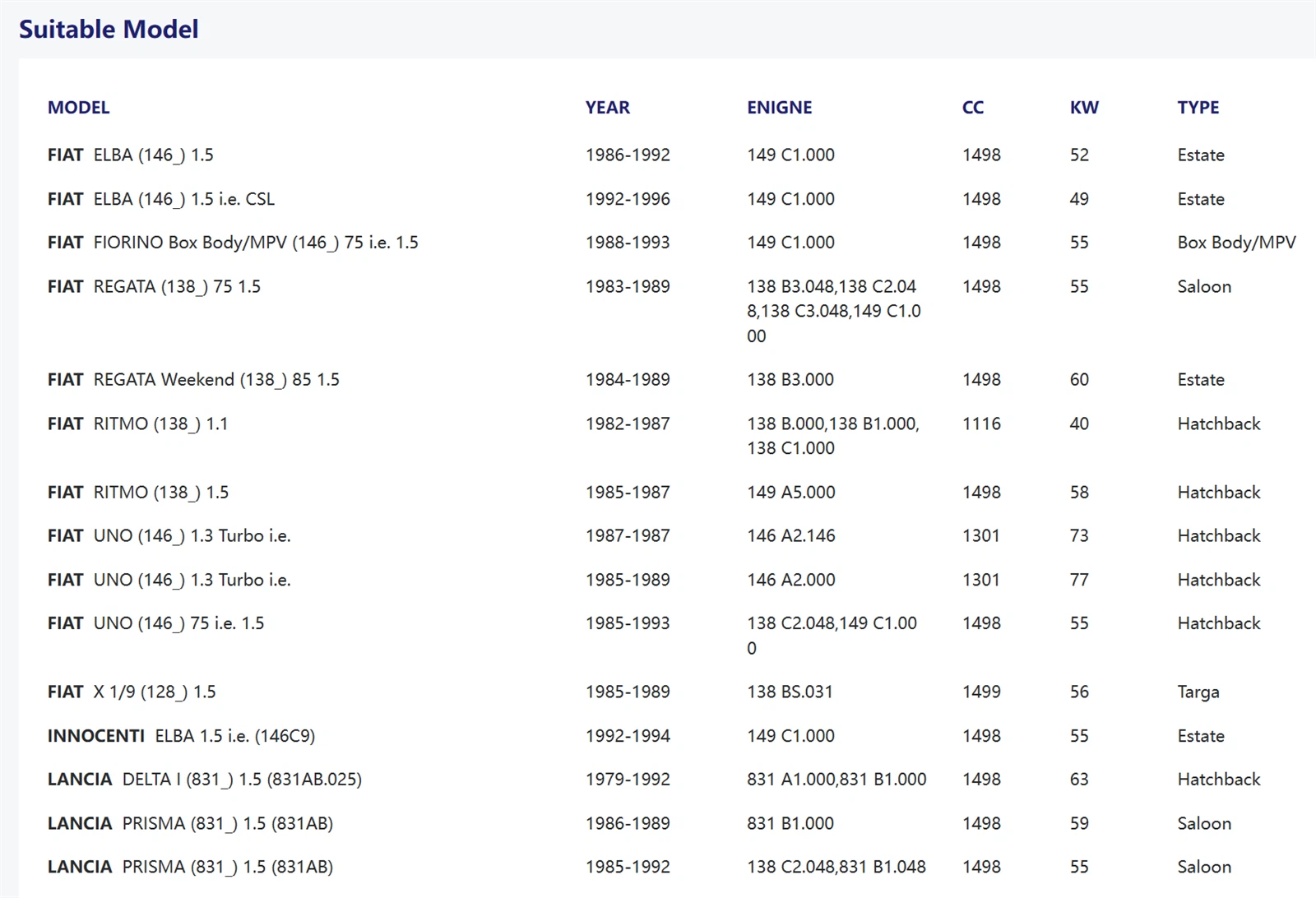Click type Estate in REGATA Weekend row
Viewport: 1316px width, 898px height.
coord(1201,380)
